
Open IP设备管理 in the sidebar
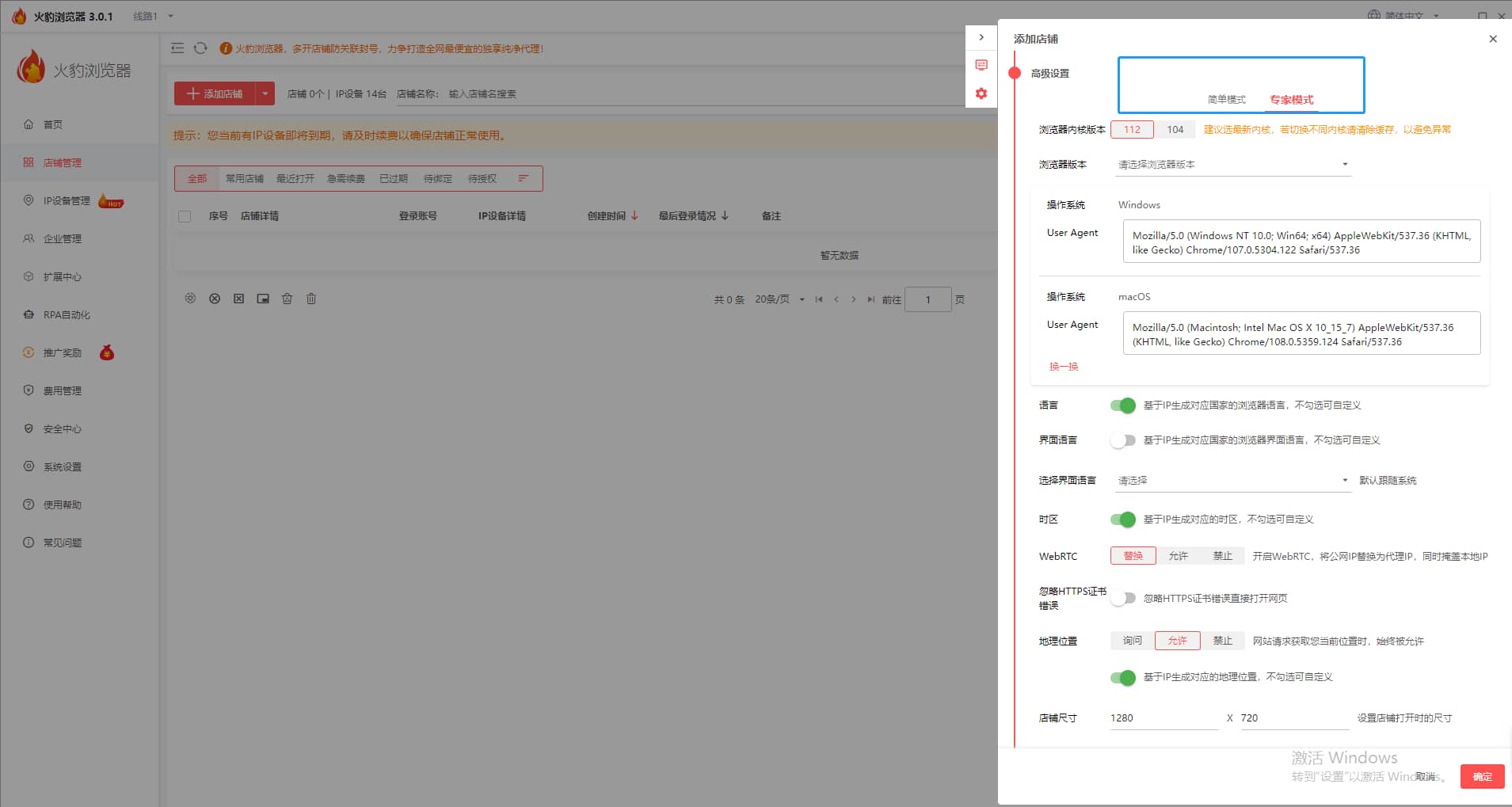(67, 201)
